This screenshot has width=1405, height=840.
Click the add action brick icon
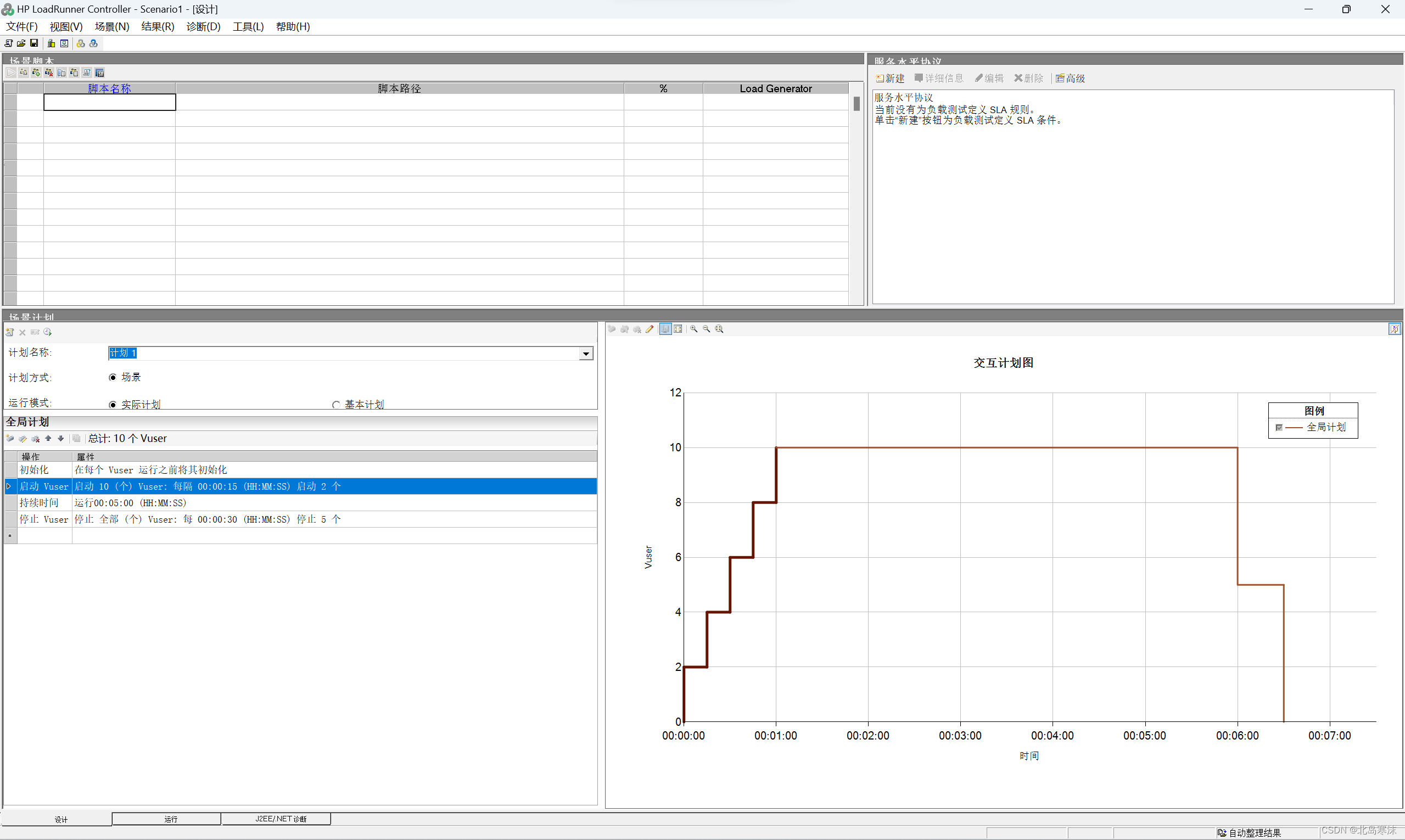(x=10, y=438)
